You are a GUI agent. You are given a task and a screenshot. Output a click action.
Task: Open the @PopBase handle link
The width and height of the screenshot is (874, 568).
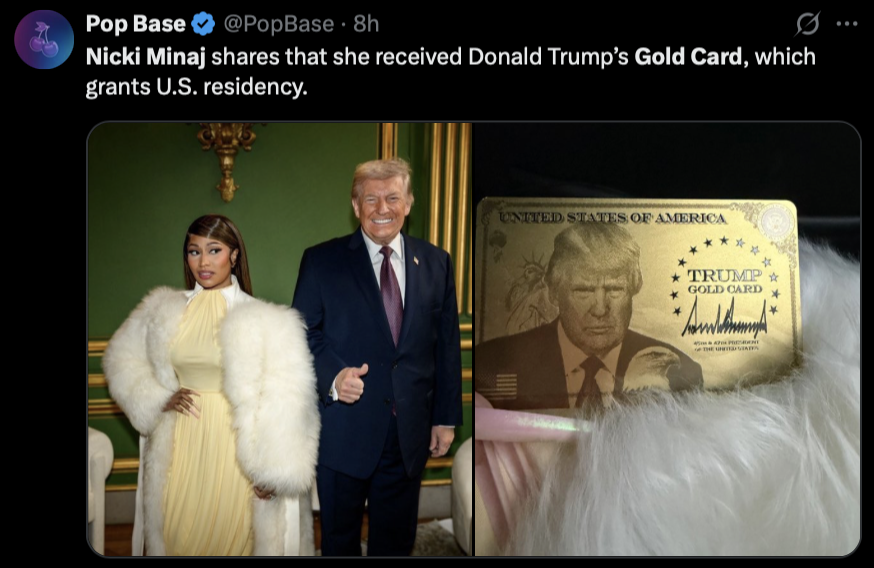tap(279, 24)
